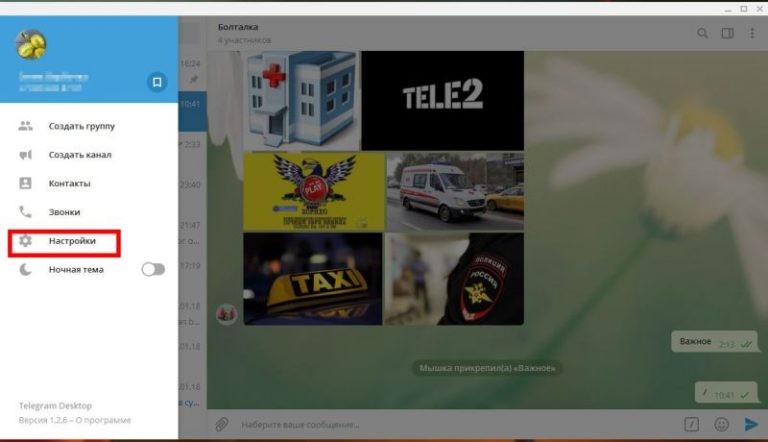768x442 pixels.
Task: Select Создать группу menu entry
Action: coord(89,126)
